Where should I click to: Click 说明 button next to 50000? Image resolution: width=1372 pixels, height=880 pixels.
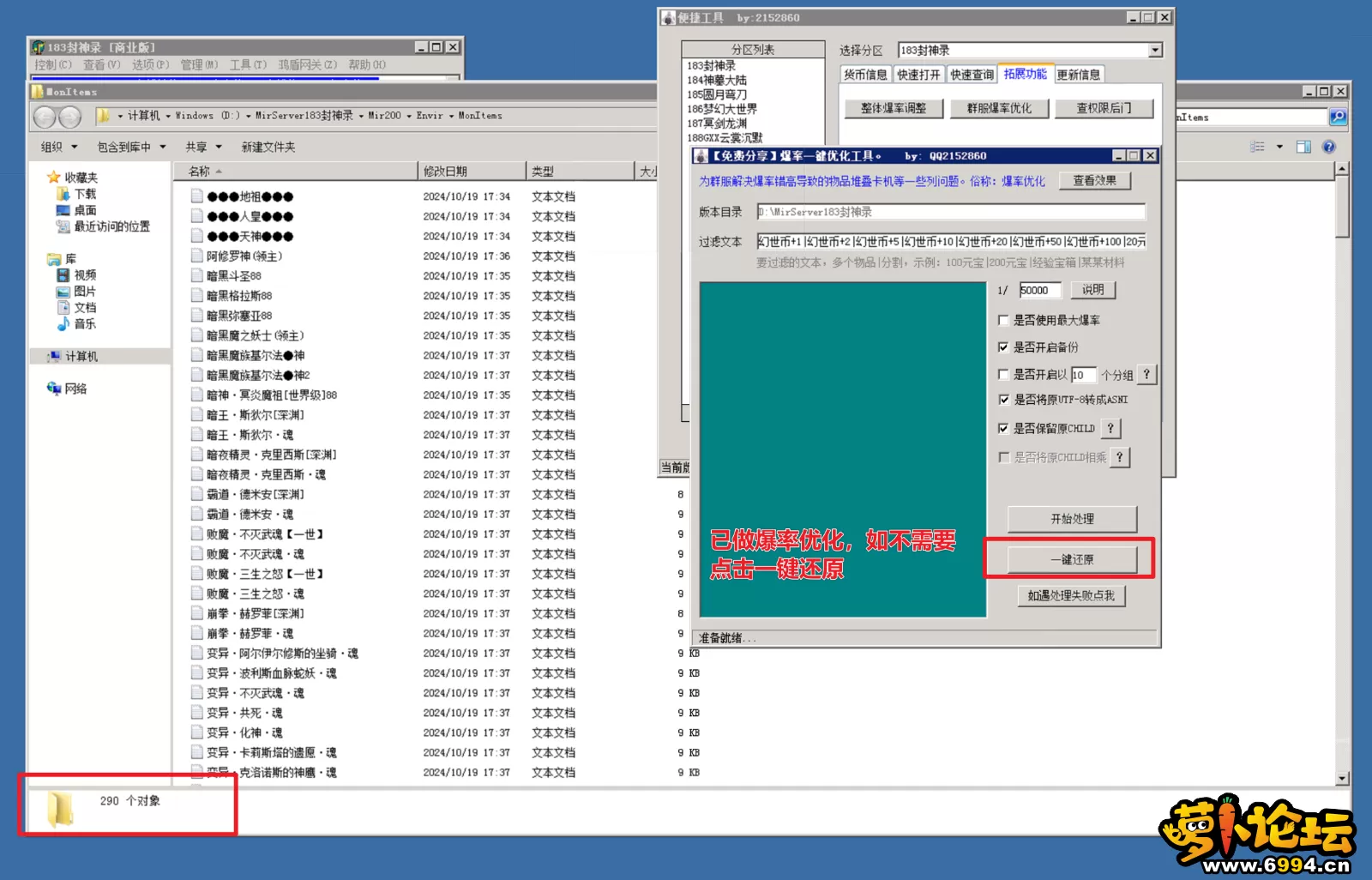tap(1093, 290)
